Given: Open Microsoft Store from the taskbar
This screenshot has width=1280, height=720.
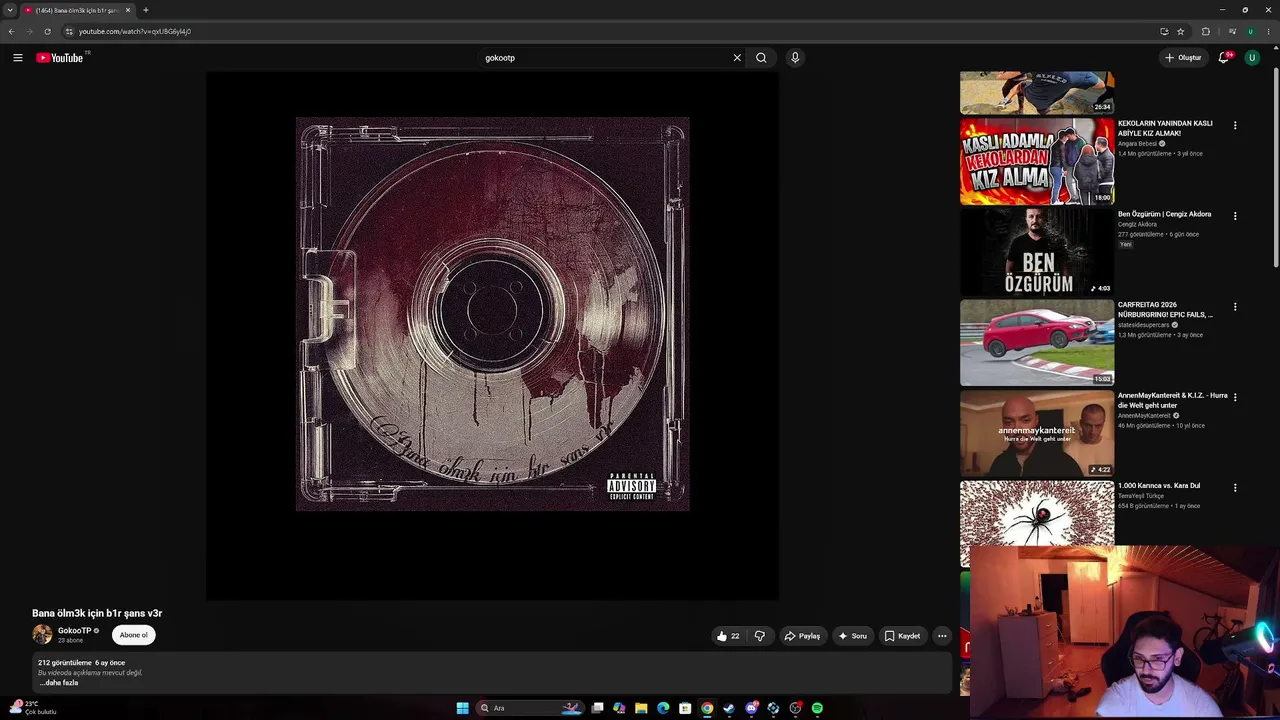Looking at the screenshot, I should tap(685, 708).
